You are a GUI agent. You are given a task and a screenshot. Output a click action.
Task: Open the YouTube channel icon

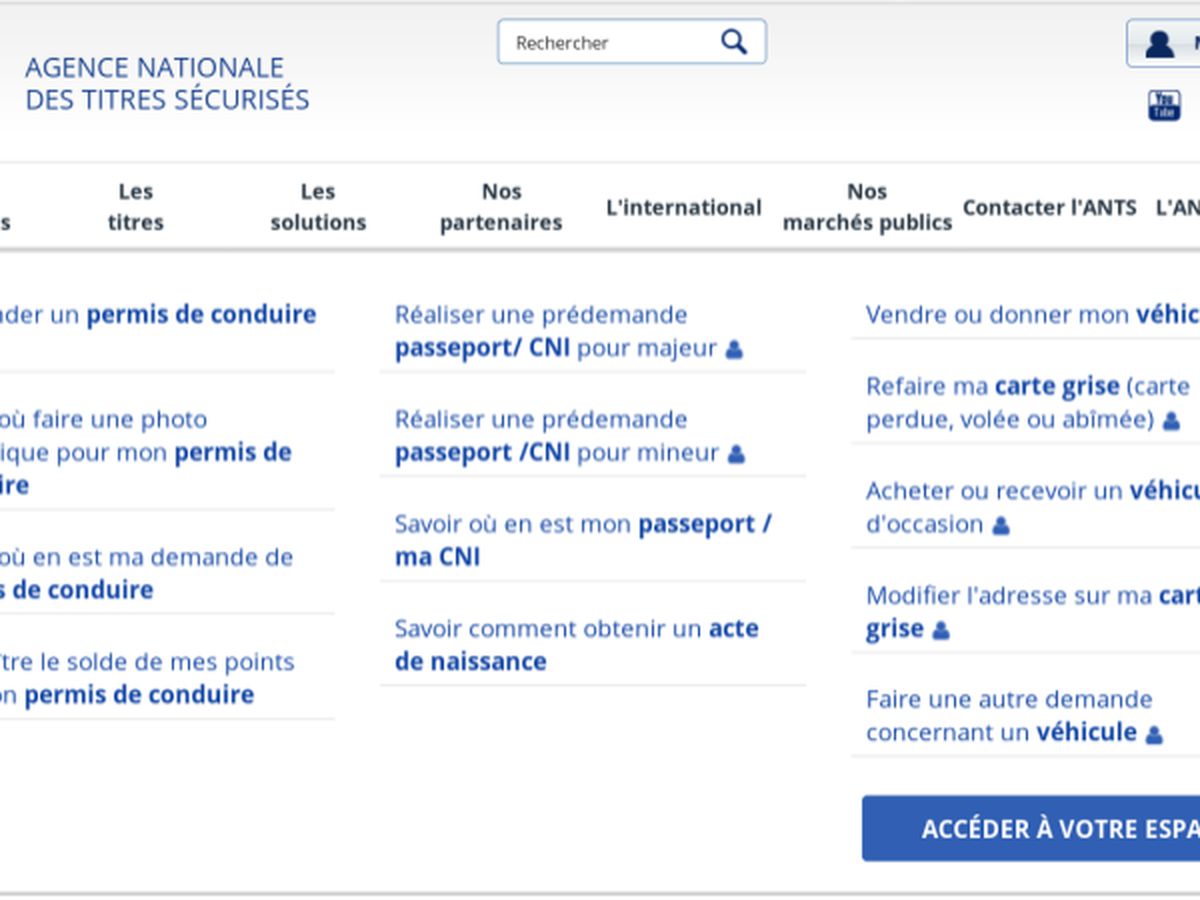pos(1163,105)
